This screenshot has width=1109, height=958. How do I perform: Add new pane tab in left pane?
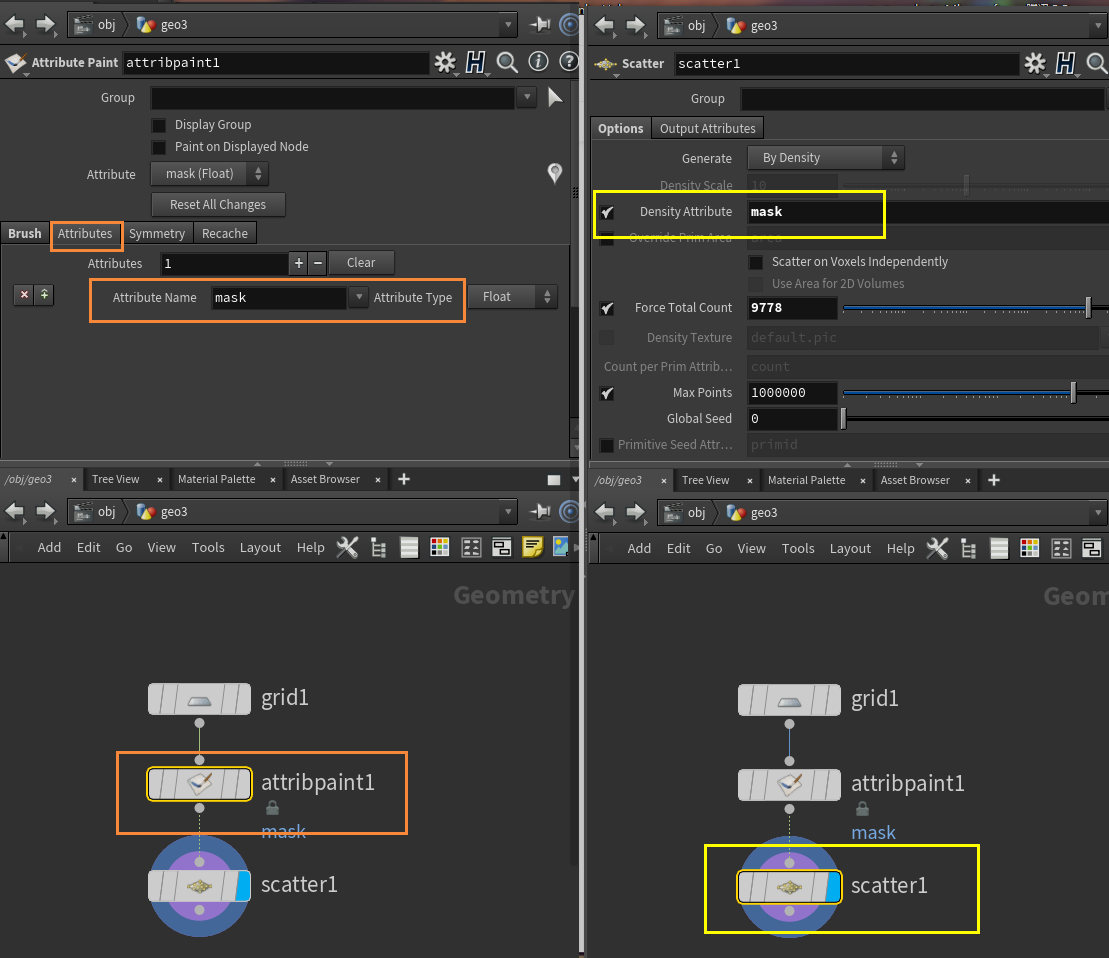[404, 479]
